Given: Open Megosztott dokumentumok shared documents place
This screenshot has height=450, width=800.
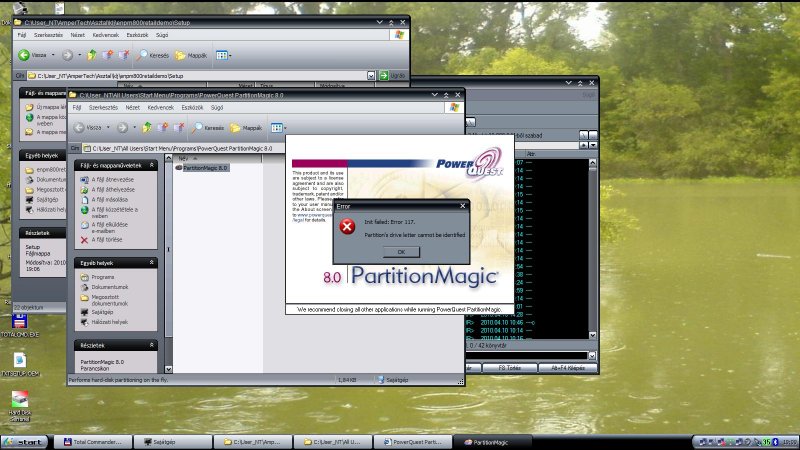Looking at the screenshot, I should 104,300.
